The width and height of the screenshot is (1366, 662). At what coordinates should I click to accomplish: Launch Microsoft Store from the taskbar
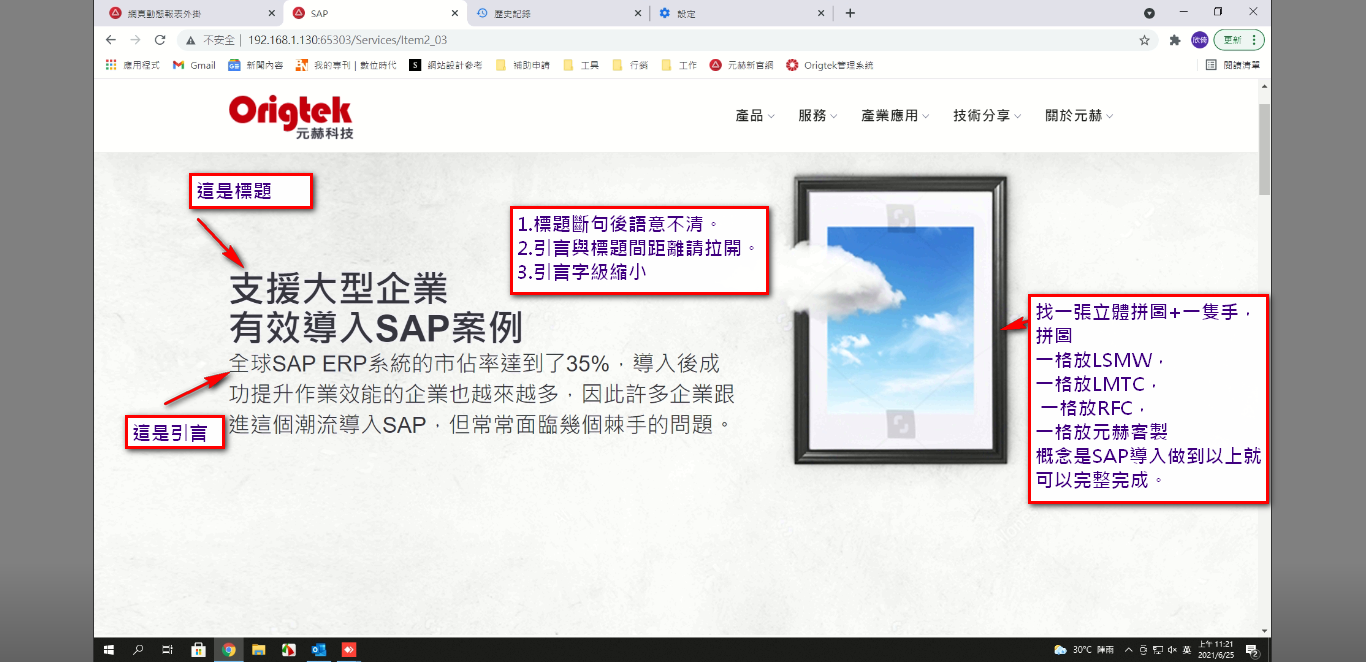[198, 649]
